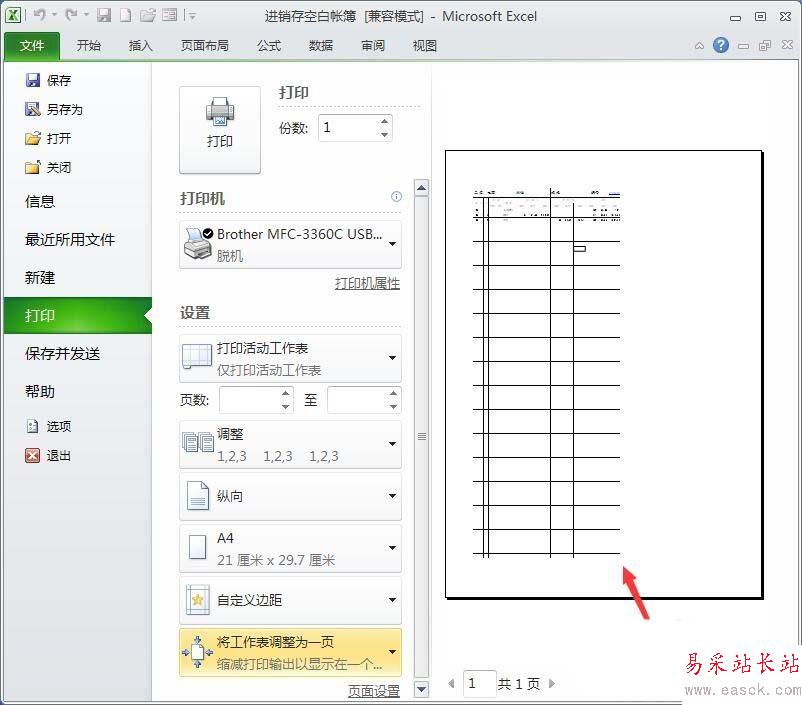This screenshot has width=802, height=705.
Task: Open the Brother MFC-3360C printer dropdown
Action: pyautogui.click(x=290, y=244)
